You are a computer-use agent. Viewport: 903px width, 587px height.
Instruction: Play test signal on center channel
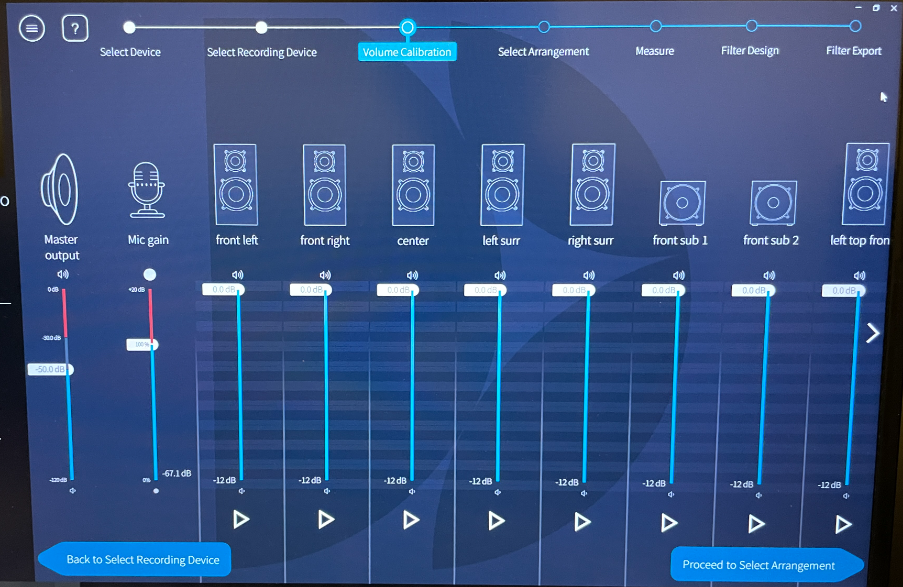tap(411, 520)
